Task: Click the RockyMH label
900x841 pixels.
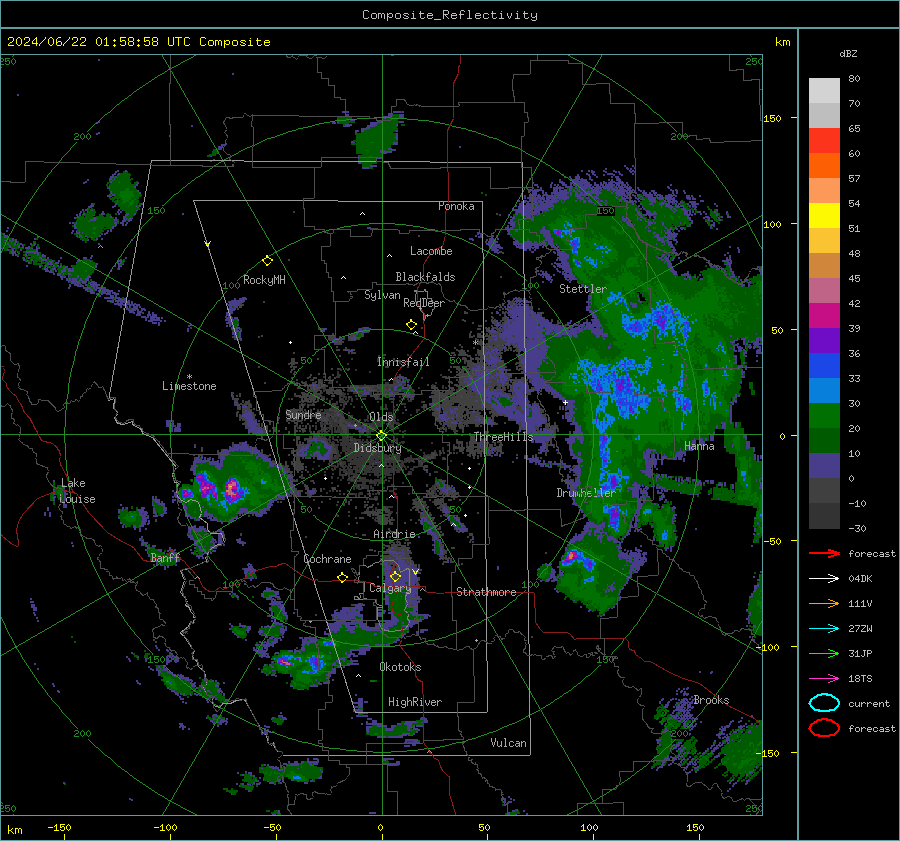Action: pyautogui.click(x=264, y=280)
